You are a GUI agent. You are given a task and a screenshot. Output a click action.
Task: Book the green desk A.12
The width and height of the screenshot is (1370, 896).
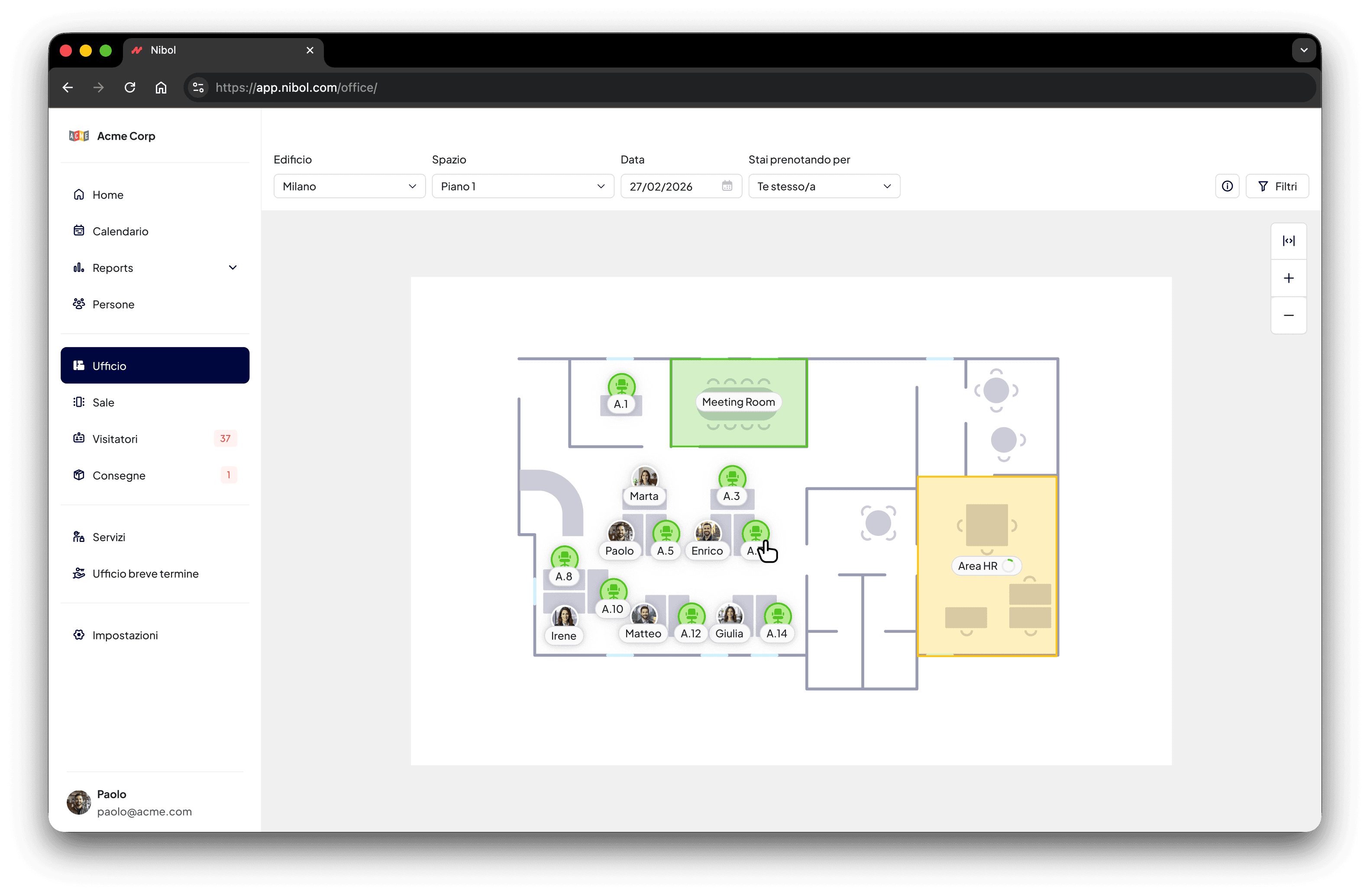tap(691, 616)
